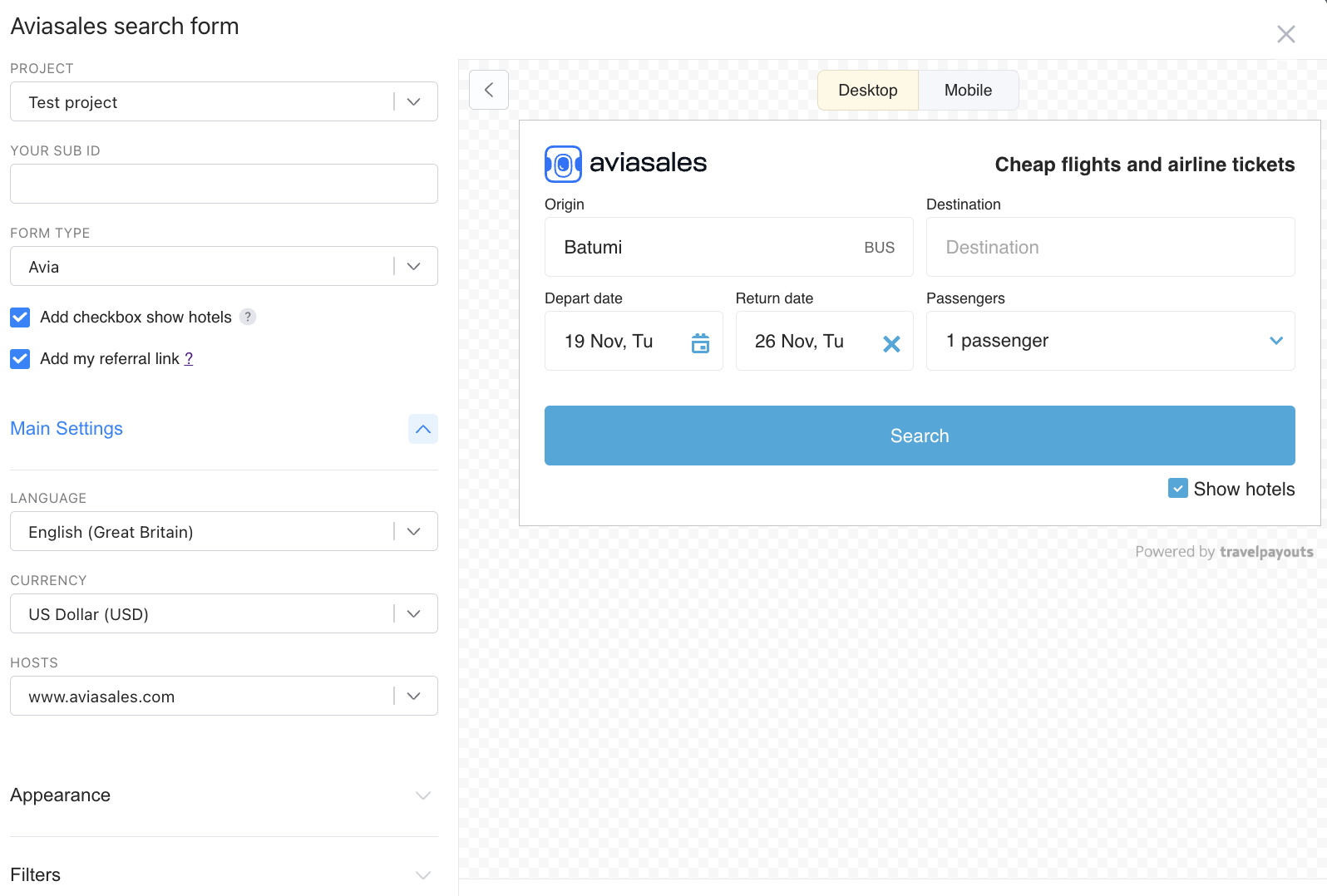Close the Aviasales search form dialog

coord(1285,34)
